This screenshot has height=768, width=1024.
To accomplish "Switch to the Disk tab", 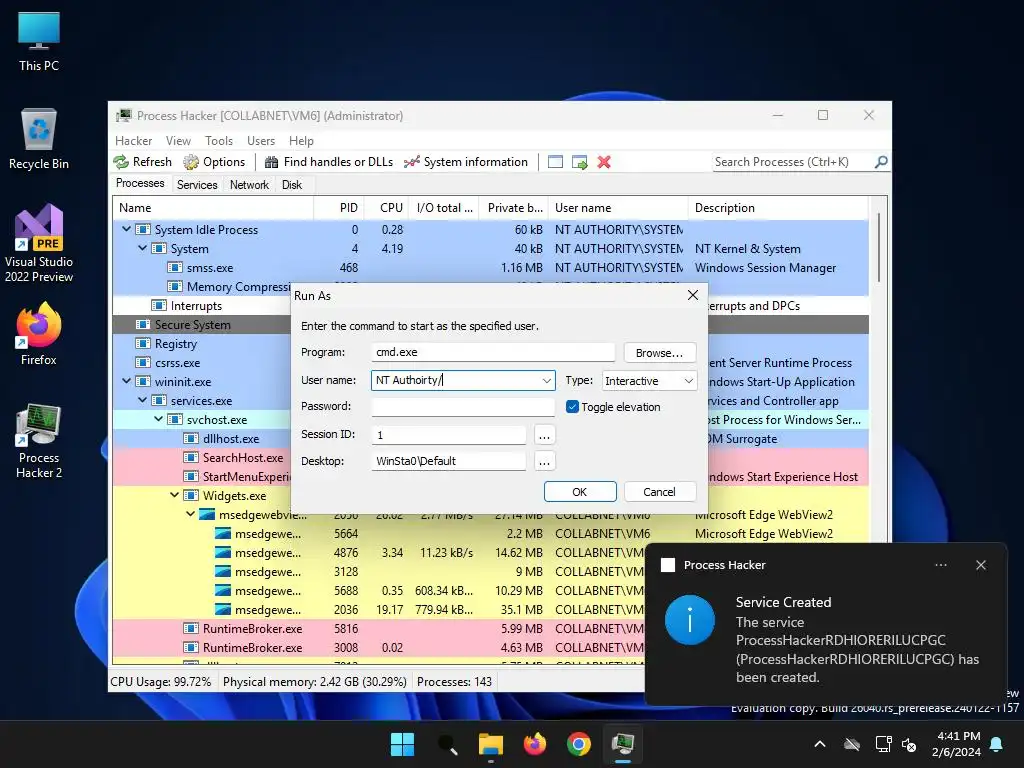I will 292,185.
